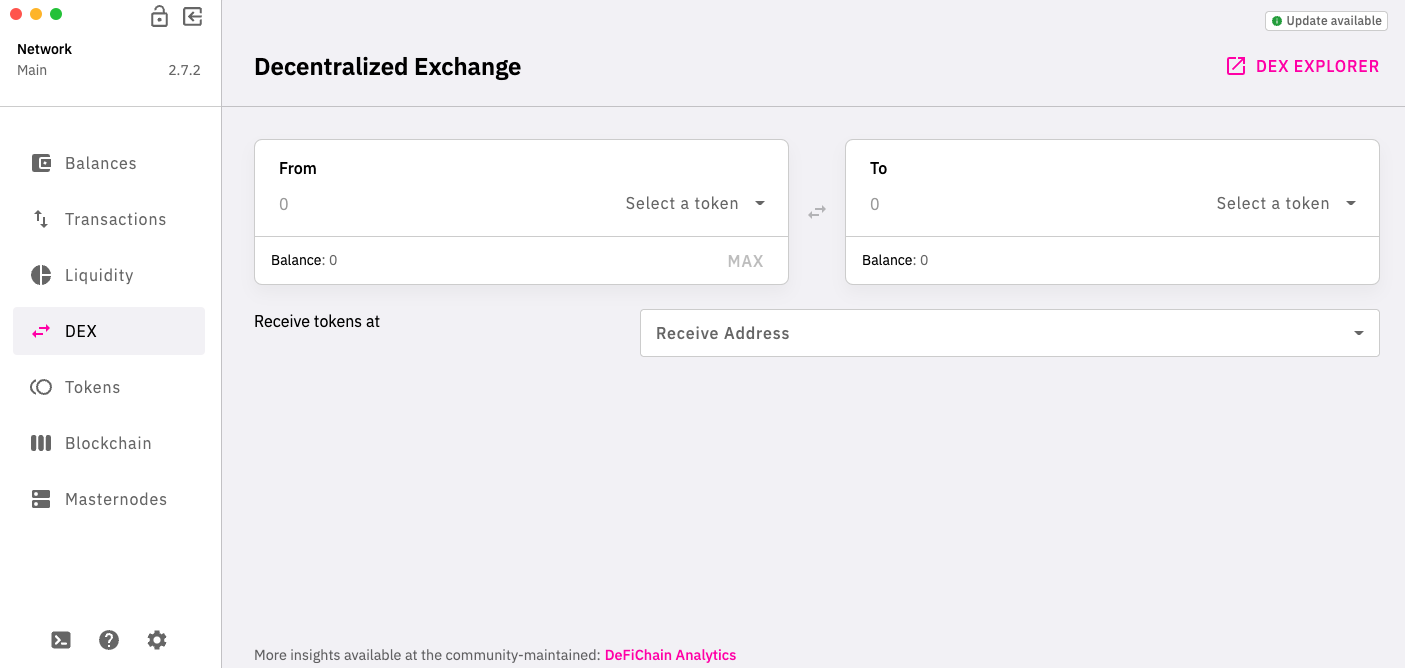Open the DeFiChain Analytics link
This screenshot has height=668, width=1405.
coord(670,655)
